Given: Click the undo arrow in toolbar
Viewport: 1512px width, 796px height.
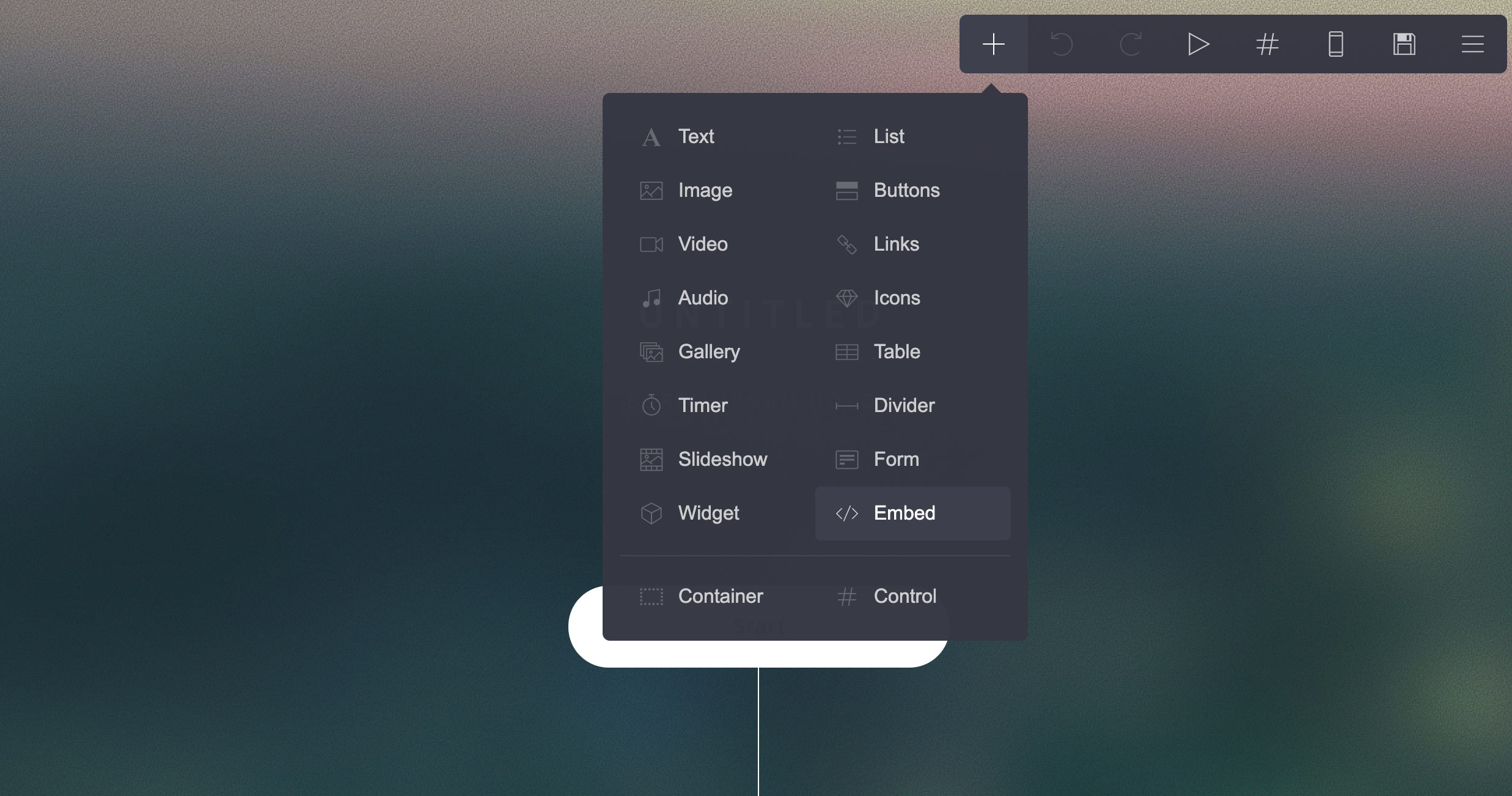Looking at the screenshot, I should (1062, 44).
